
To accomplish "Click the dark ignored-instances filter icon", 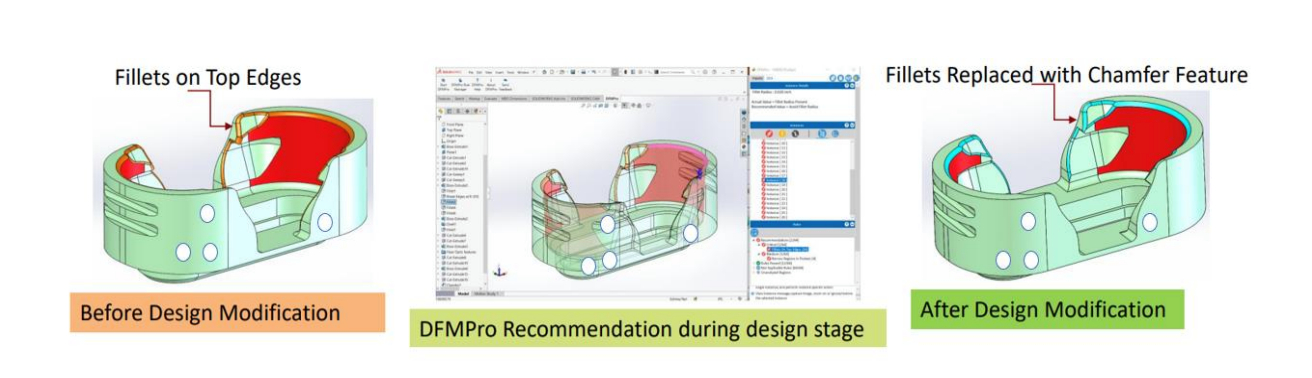I will point(795,133).
